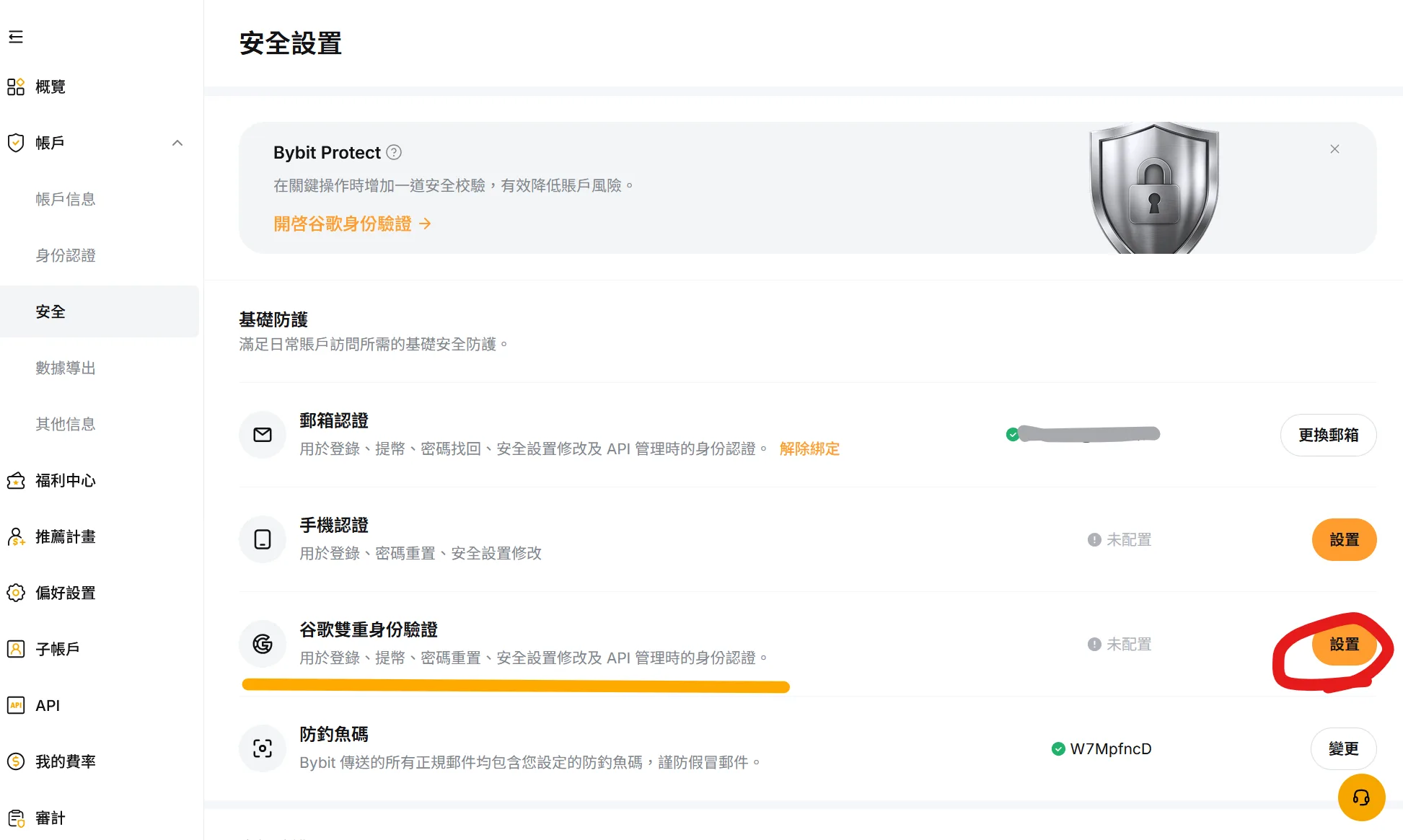This screenshot has height=840, width=1403.
Task: Open the customer support headset button
Action: click(1361, 797)
